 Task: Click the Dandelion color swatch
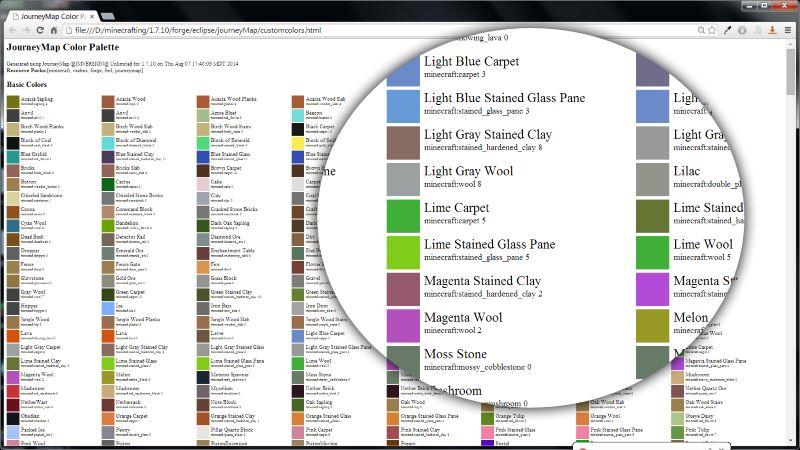click(108, 225)
